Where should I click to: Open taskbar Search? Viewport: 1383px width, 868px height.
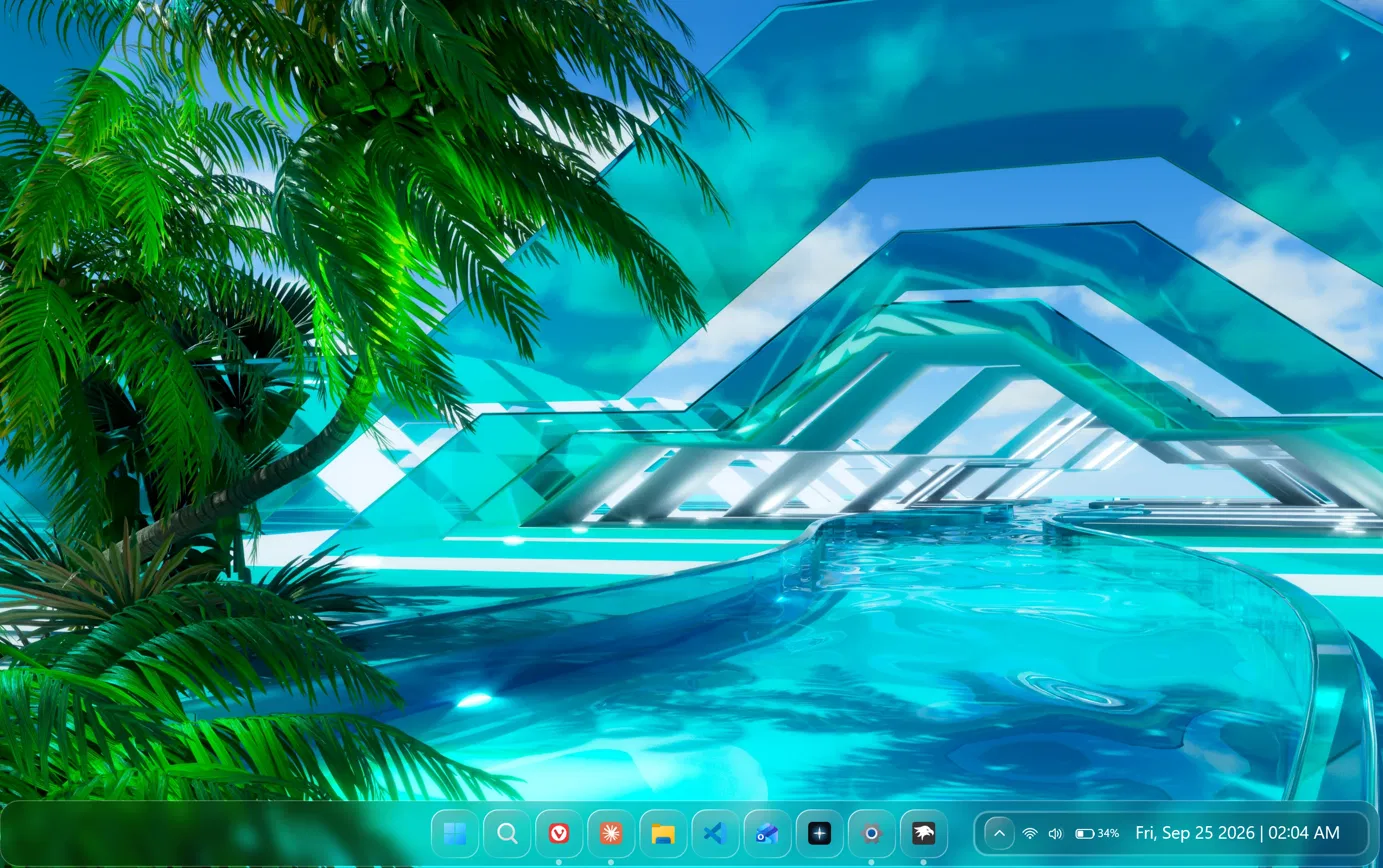[x=507, y=833]
